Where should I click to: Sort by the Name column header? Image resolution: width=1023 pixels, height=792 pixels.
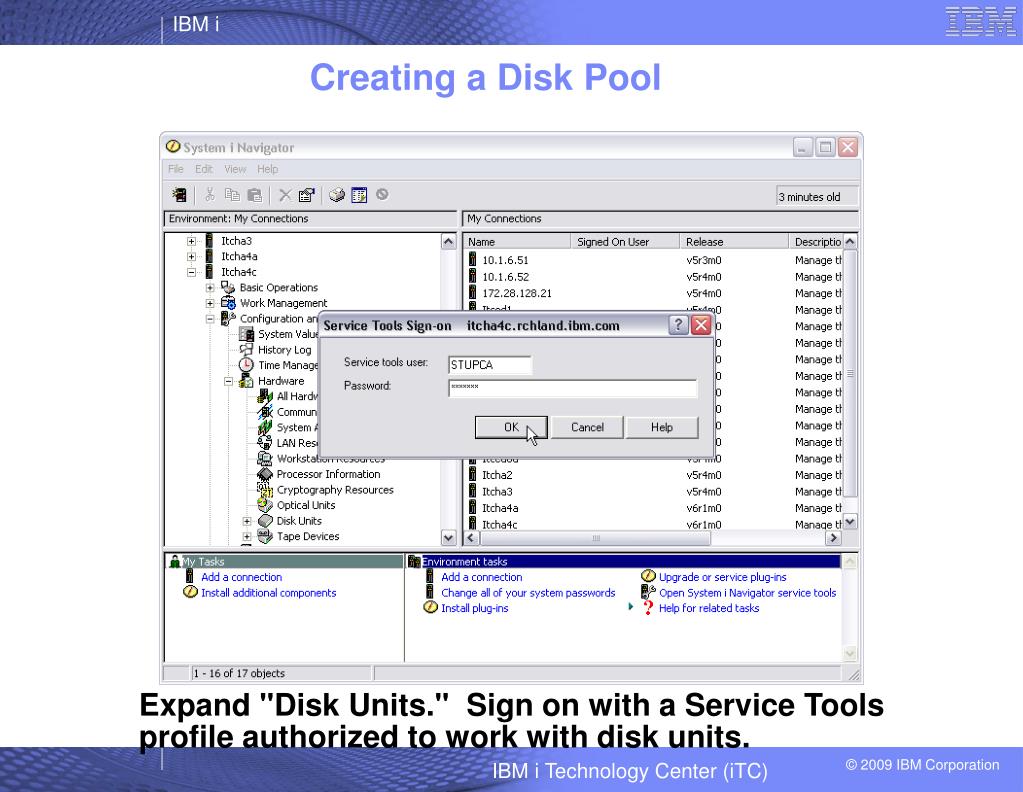517,241
